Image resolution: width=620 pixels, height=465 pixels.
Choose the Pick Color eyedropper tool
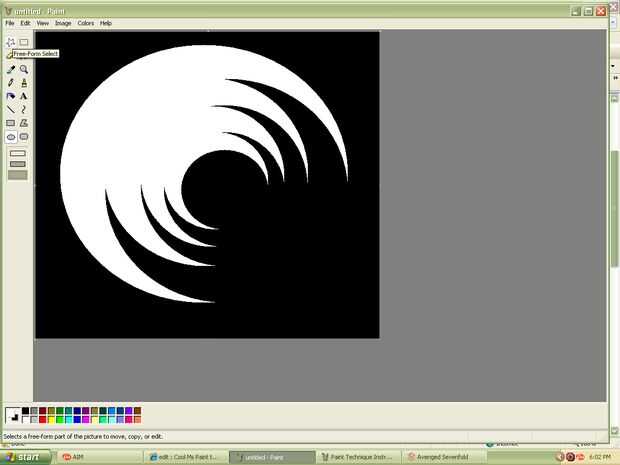[x=11, y=70]
